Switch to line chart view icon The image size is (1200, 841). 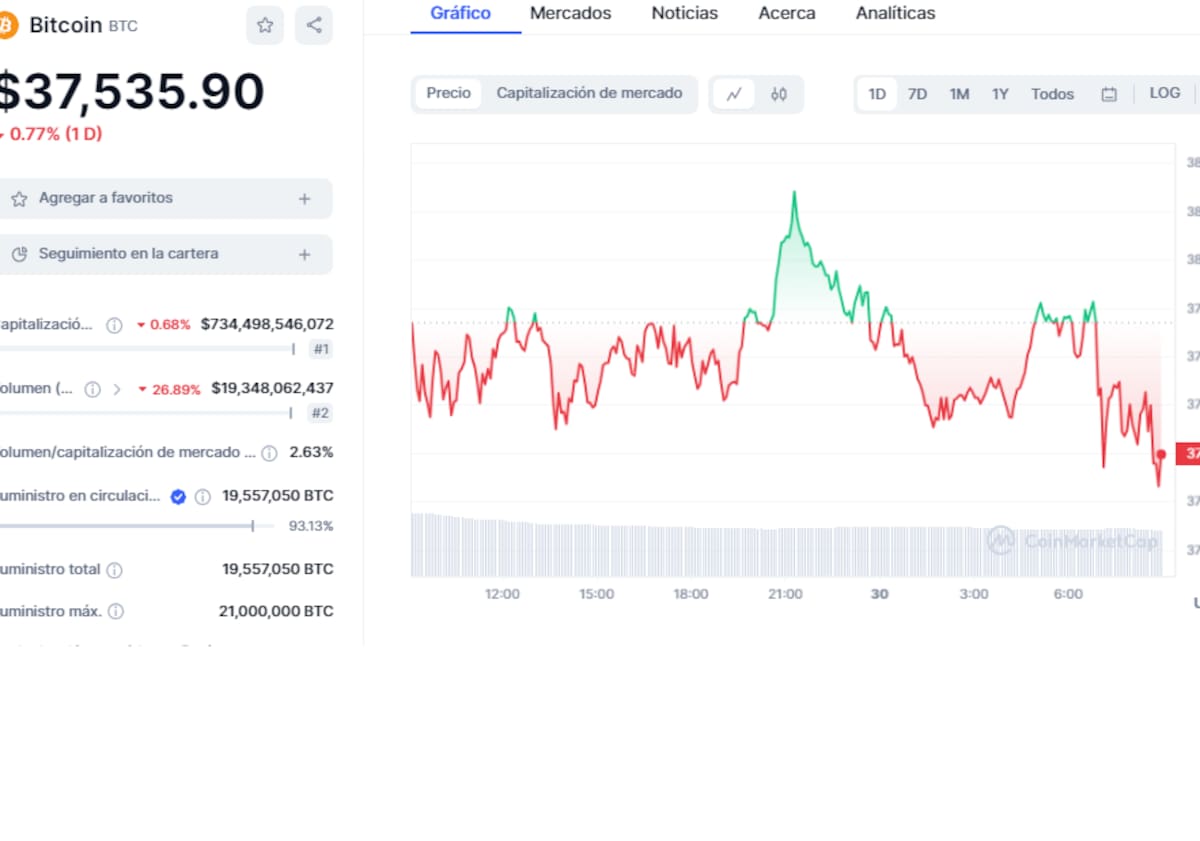point(734,94)
